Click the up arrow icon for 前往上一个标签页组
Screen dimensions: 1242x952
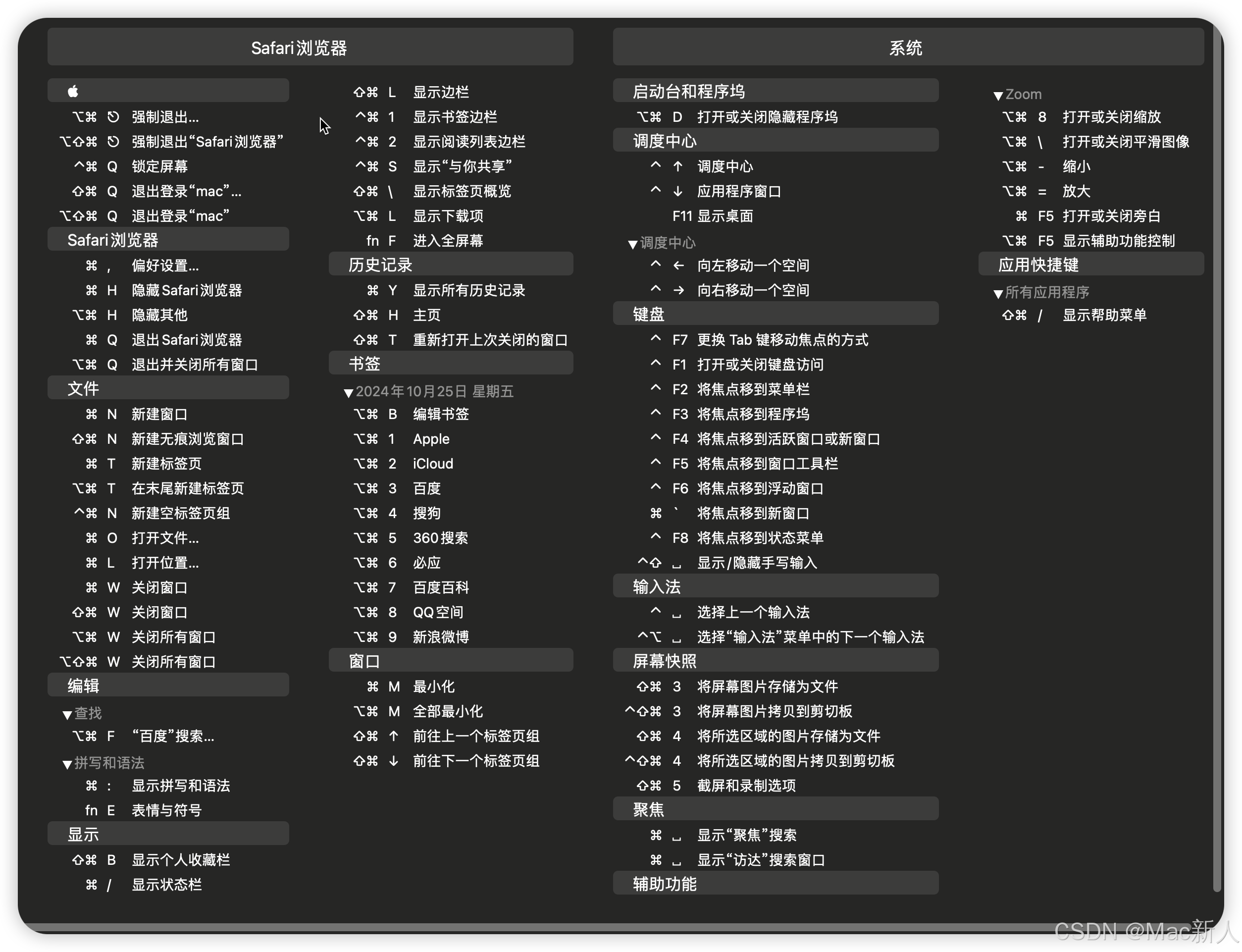click(393, 736)
